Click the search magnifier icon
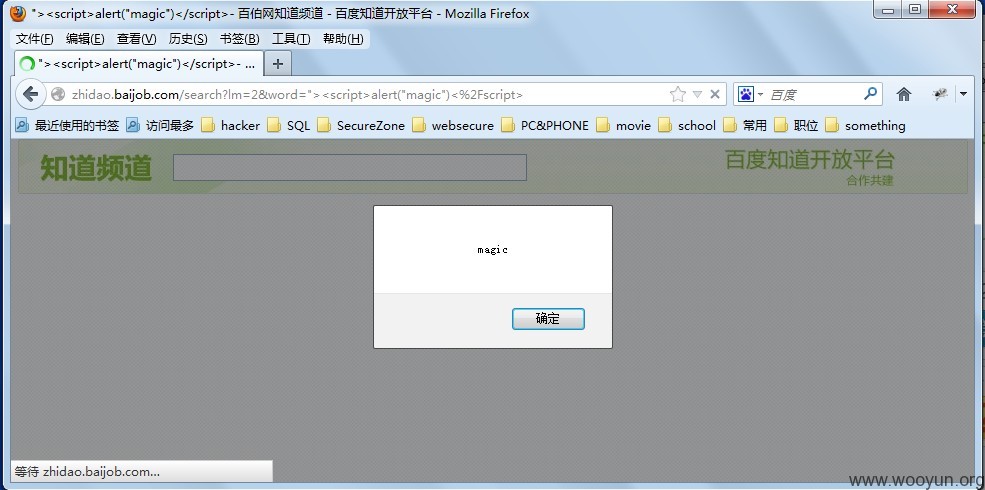This screenshot has height=490, width=985. 871,94
